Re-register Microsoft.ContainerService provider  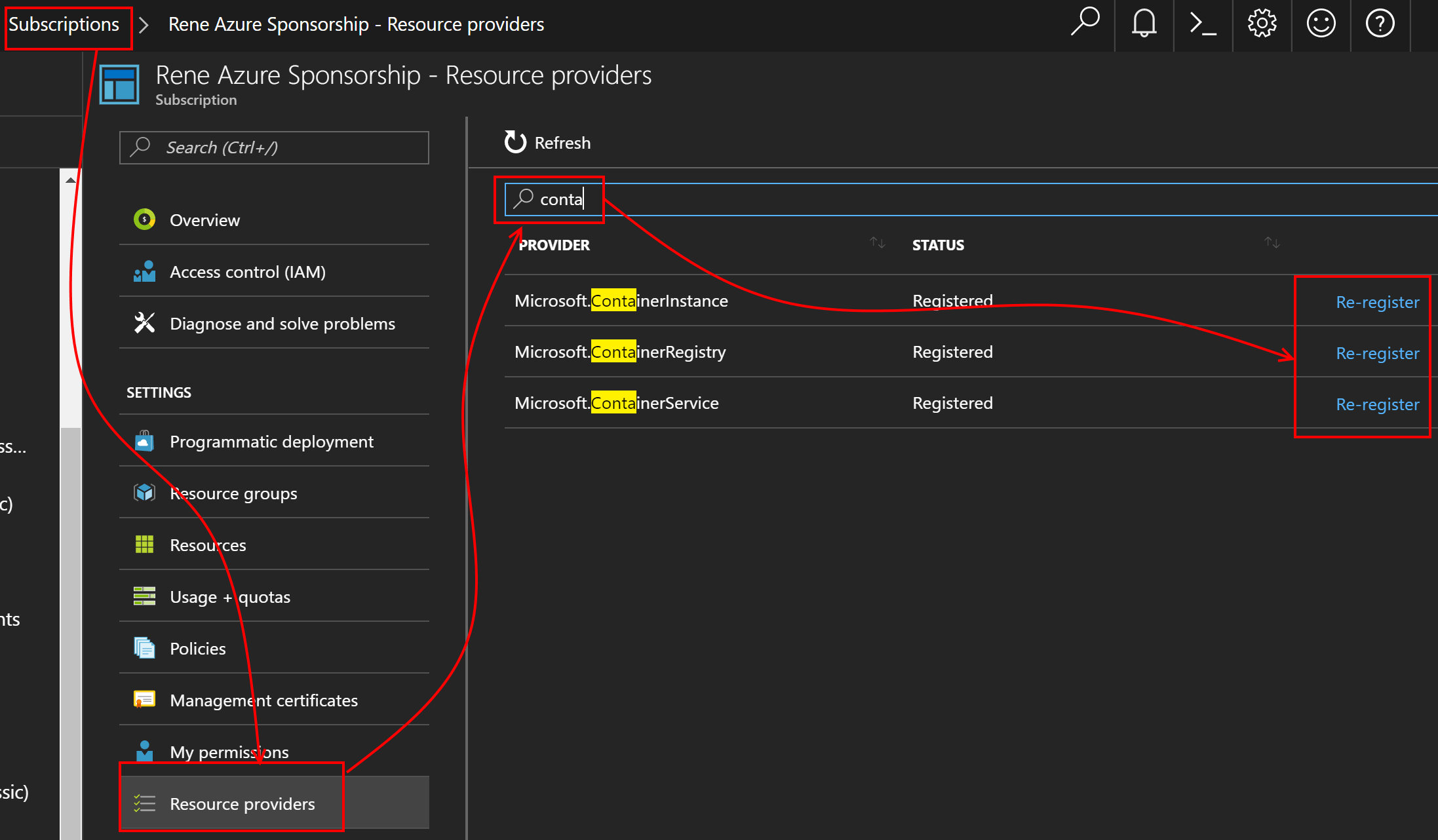pos(1377,404)
